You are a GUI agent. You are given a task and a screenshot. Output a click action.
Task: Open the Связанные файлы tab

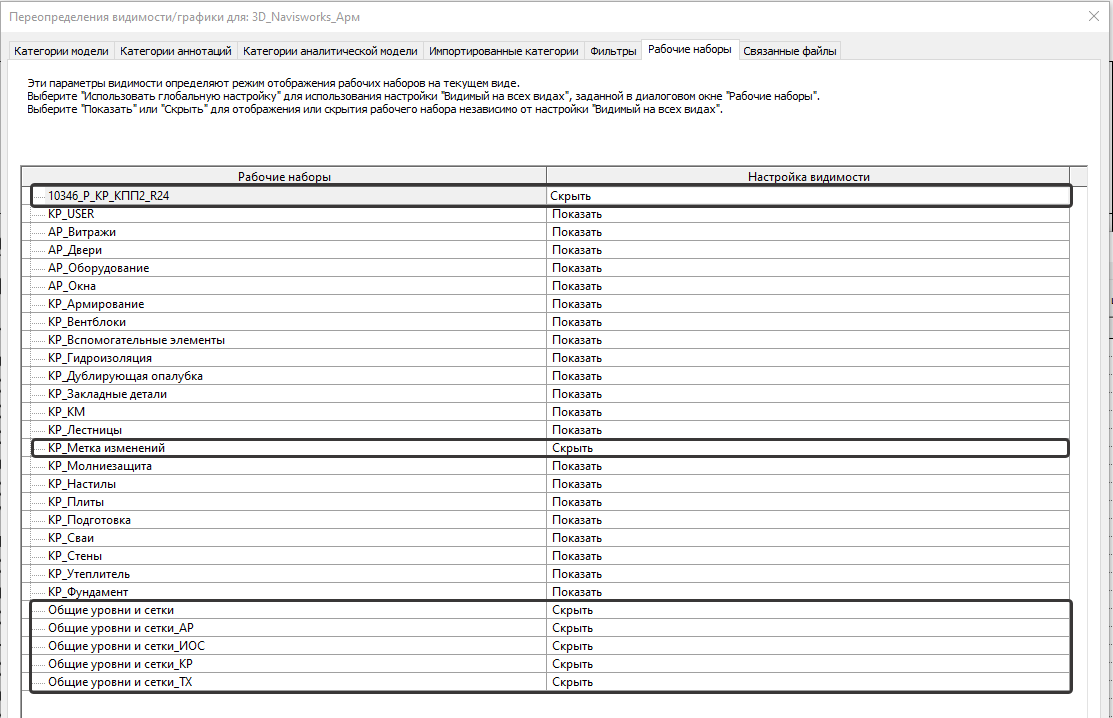click(x=790, y=51)
